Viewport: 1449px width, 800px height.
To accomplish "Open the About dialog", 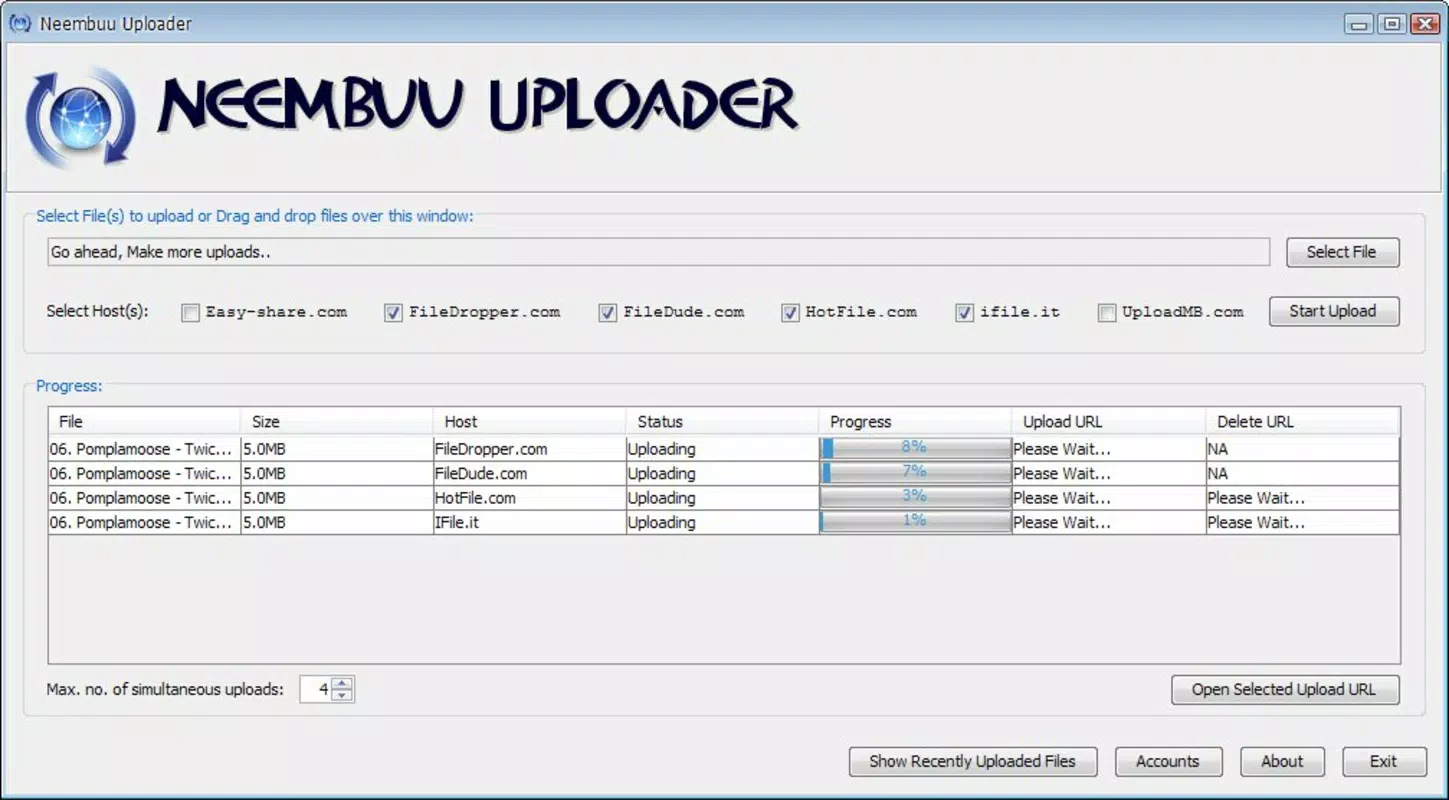I will tap(1282, 761).
